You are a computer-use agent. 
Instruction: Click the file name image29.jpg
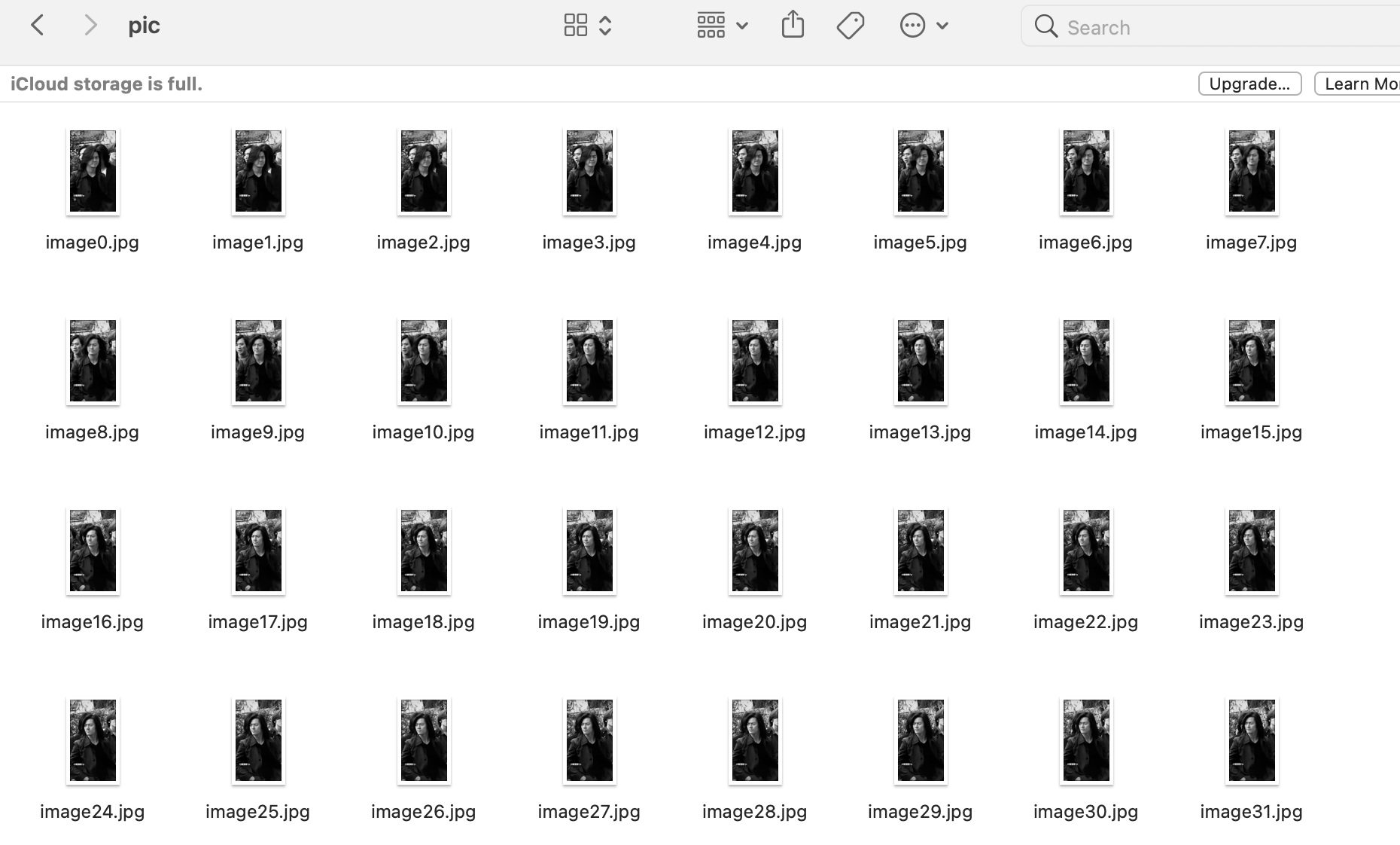[920, 812]
